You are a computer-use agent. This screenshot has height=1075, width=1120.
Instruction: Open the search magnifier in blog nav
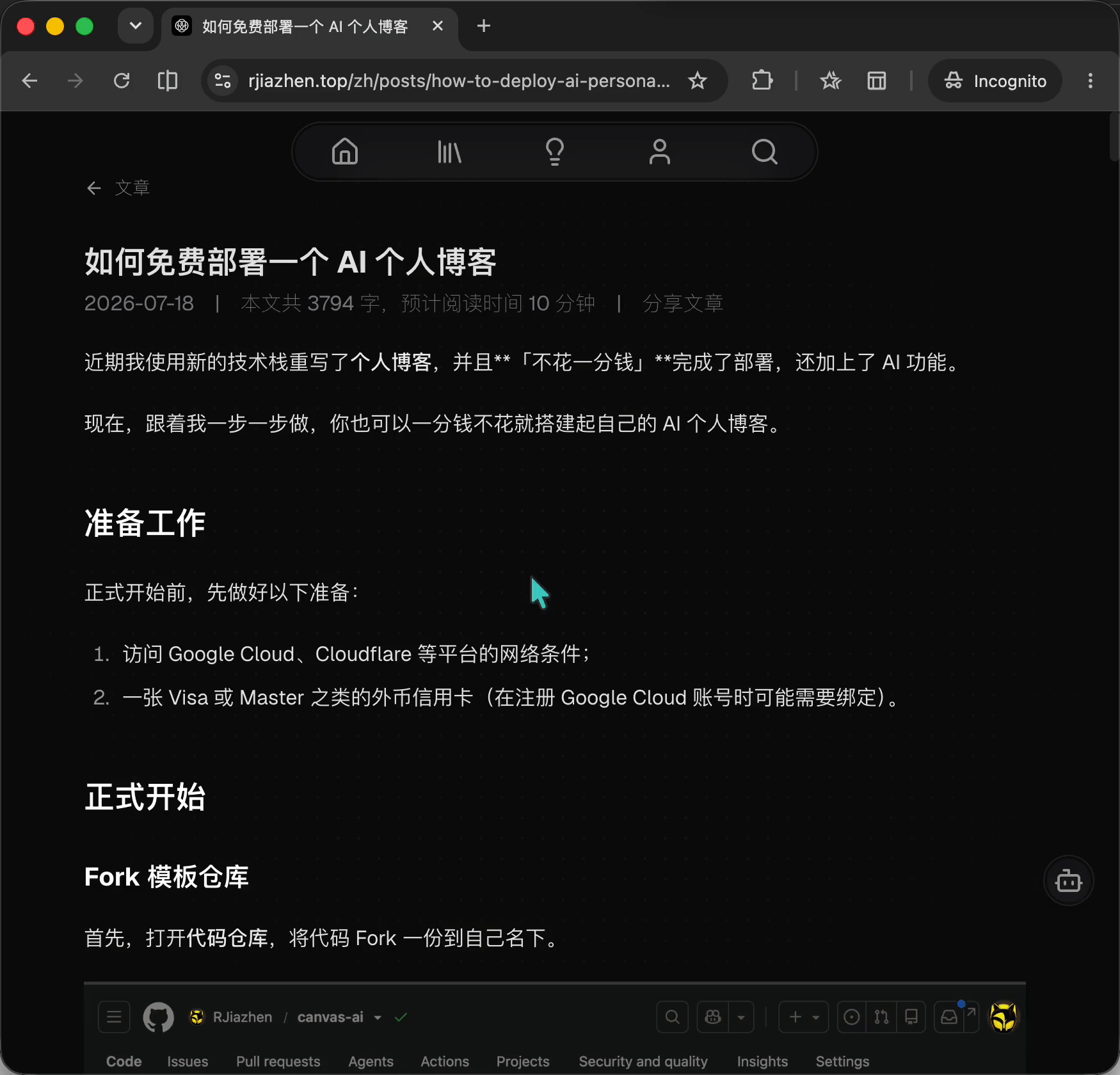[x=764, y=152]
